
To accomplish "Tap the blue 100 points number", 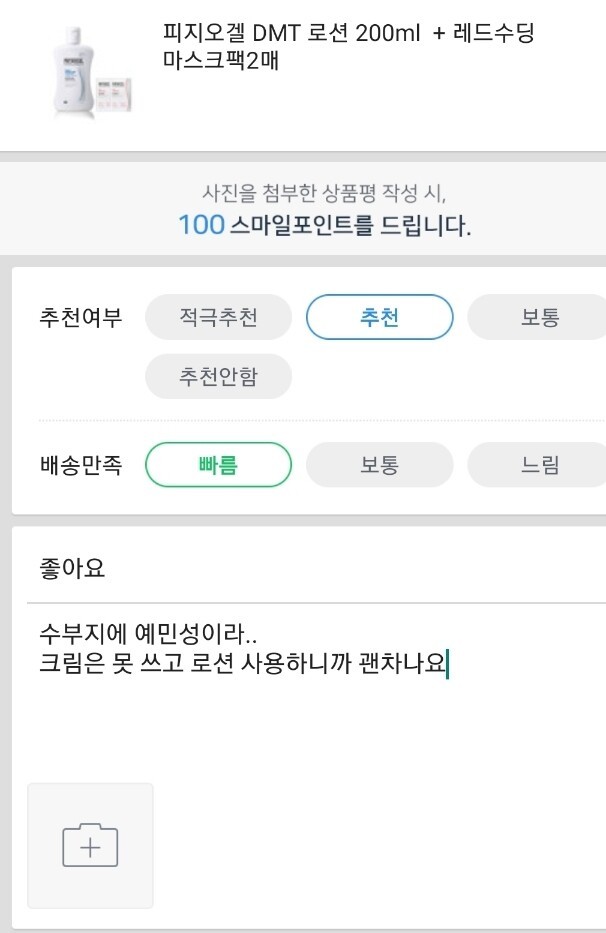I will [201, 226].
